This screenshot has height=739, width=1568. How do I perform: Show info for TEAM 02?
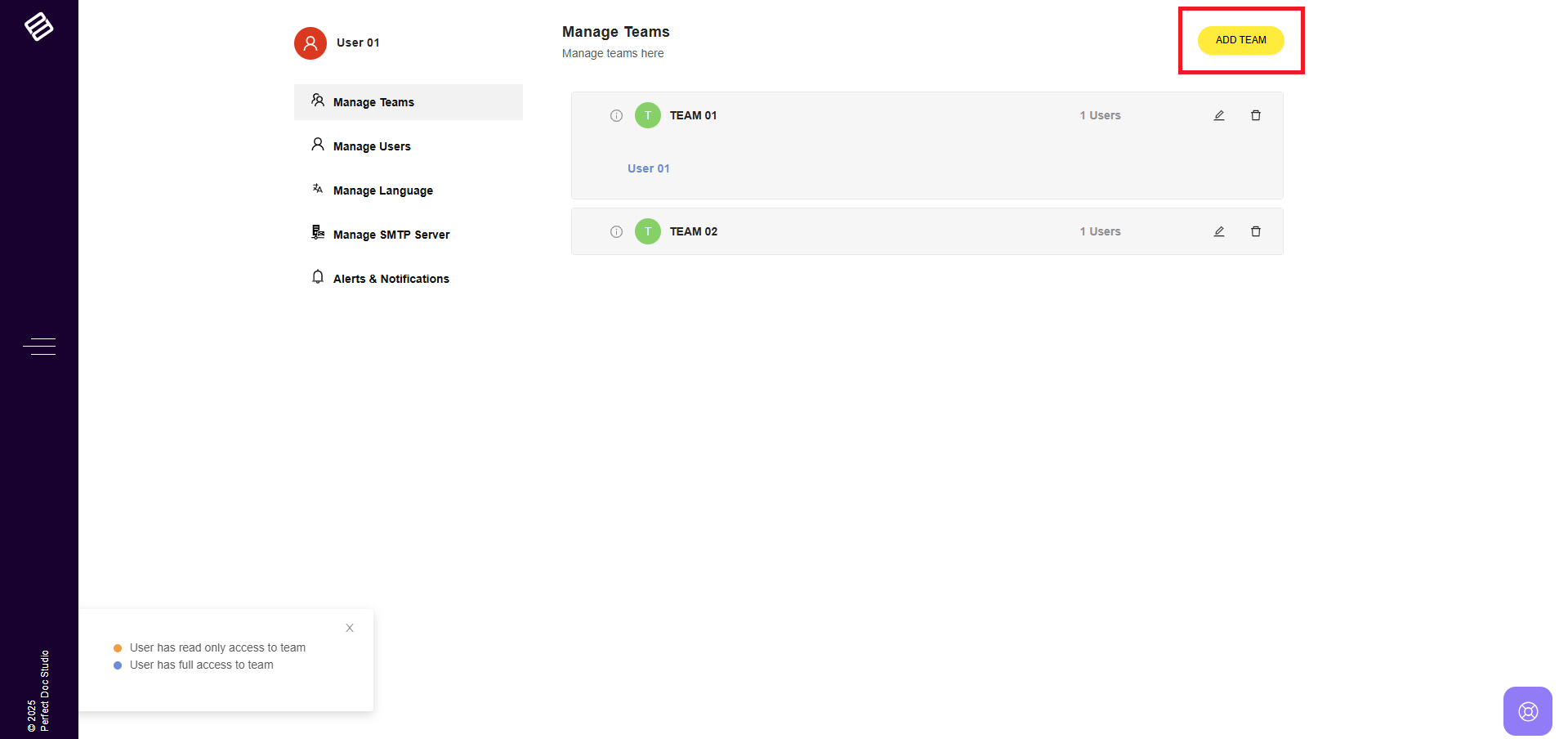click(x=616, y=232)
